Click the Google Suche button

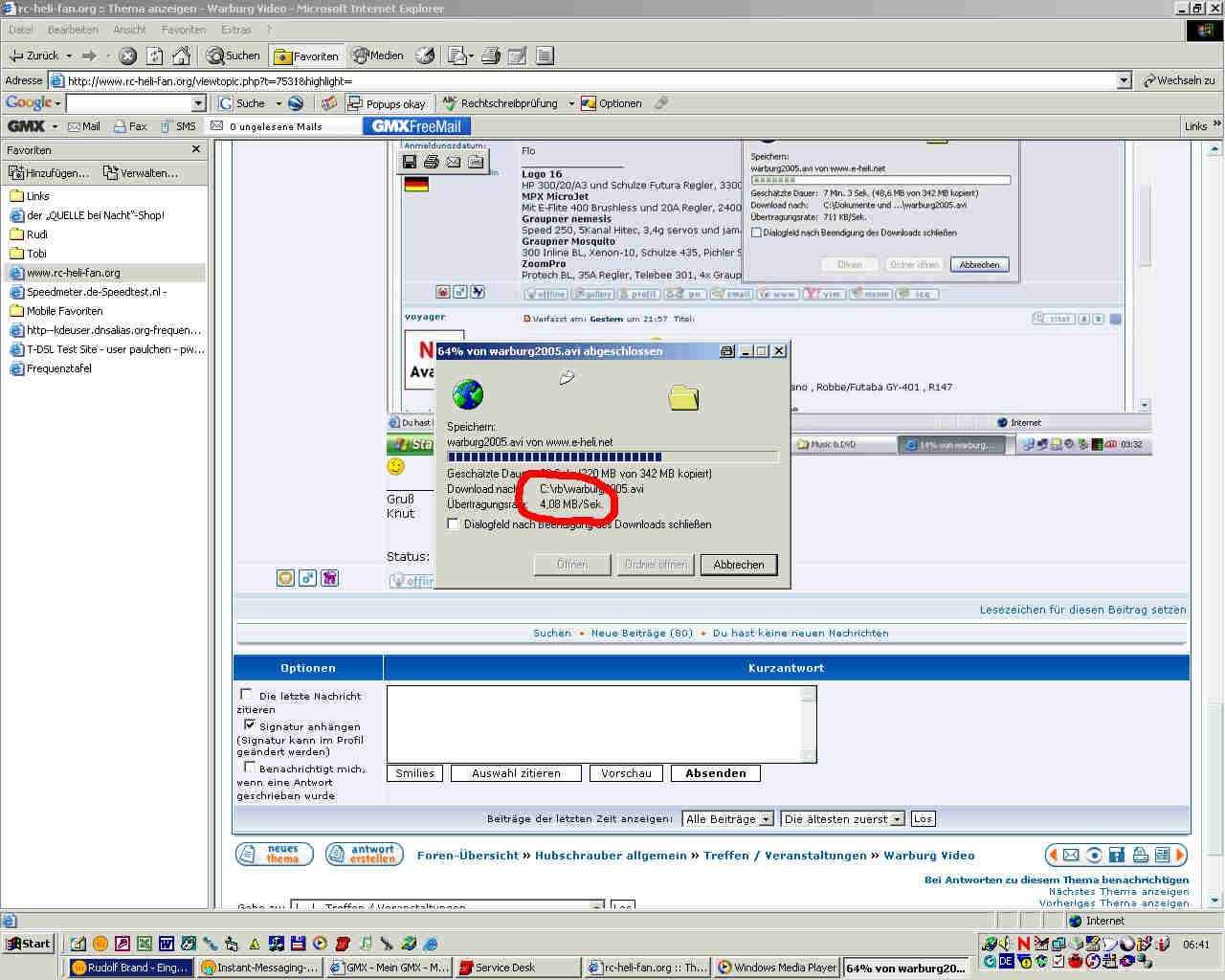click(x=243, y=102)
